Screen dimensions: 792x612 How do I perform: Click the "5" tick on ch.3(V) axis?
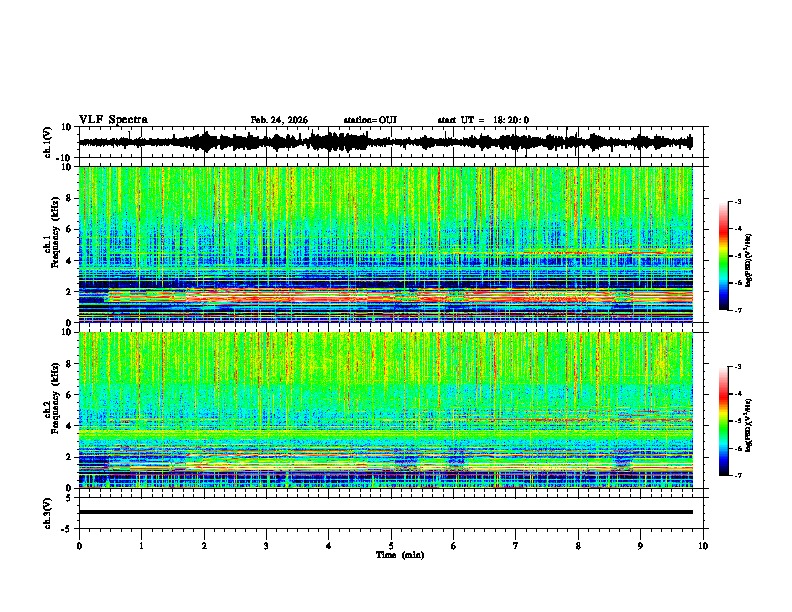pyautogui.click(x=69, y=497)
